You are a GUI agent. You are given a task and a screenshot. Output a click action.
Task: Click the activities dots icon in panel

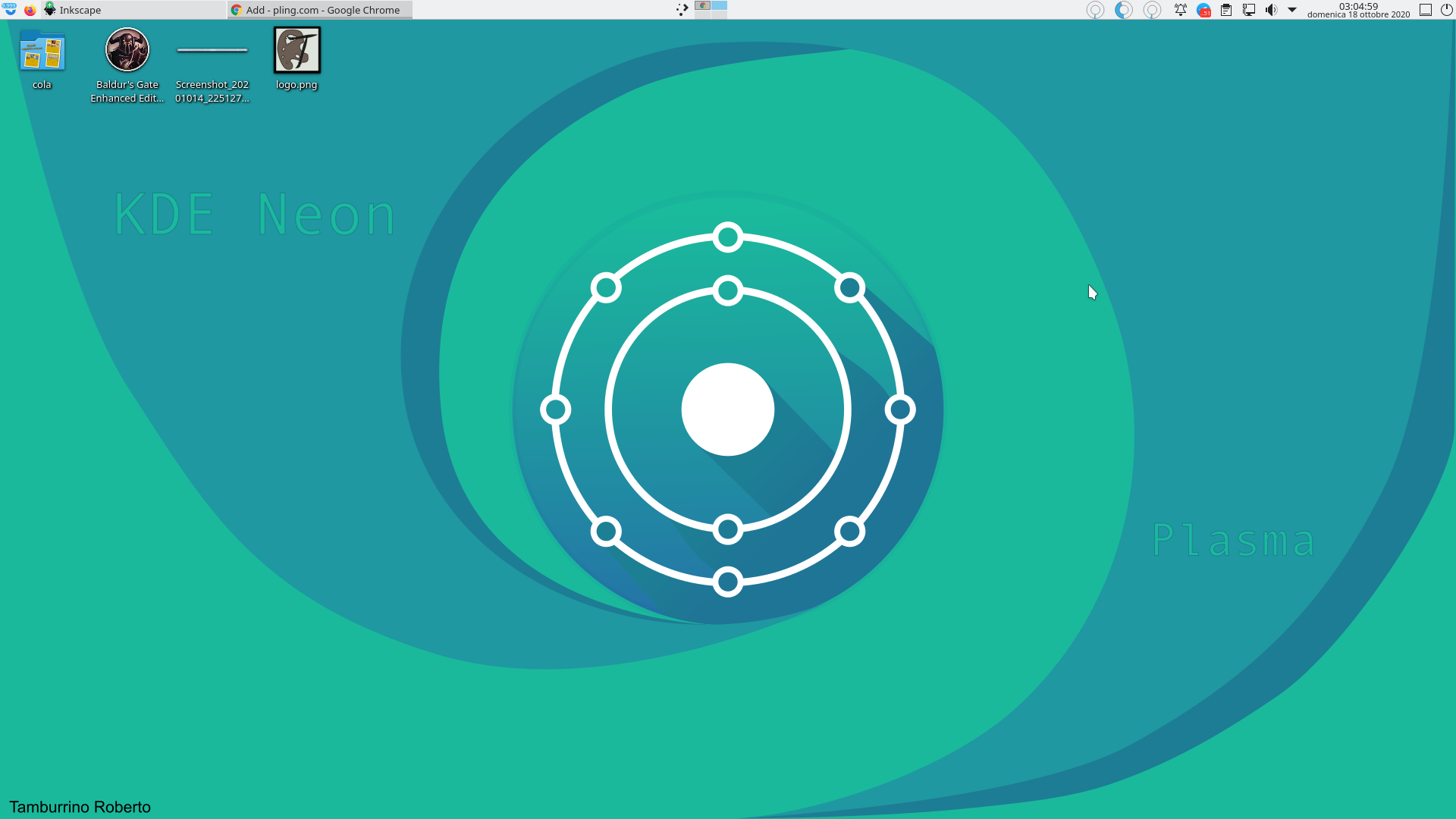click(x=682, y=10)
